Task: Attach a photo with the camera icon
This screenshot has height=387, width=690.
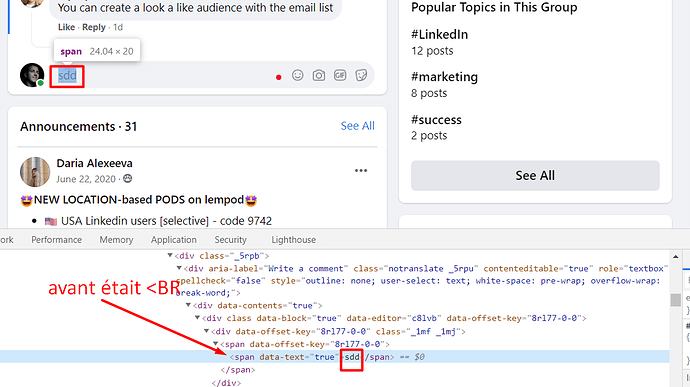Action: tap(319, 76)
